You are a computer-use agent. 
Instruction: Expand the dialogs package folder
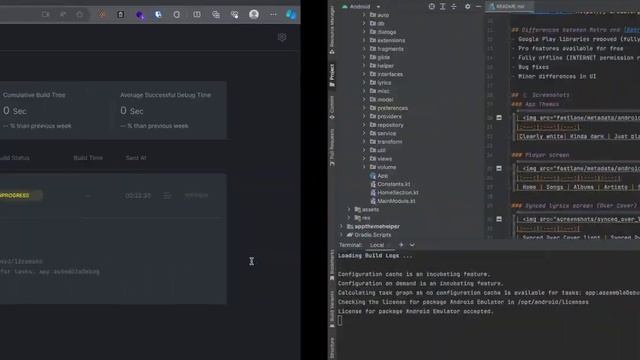(364, 32)
